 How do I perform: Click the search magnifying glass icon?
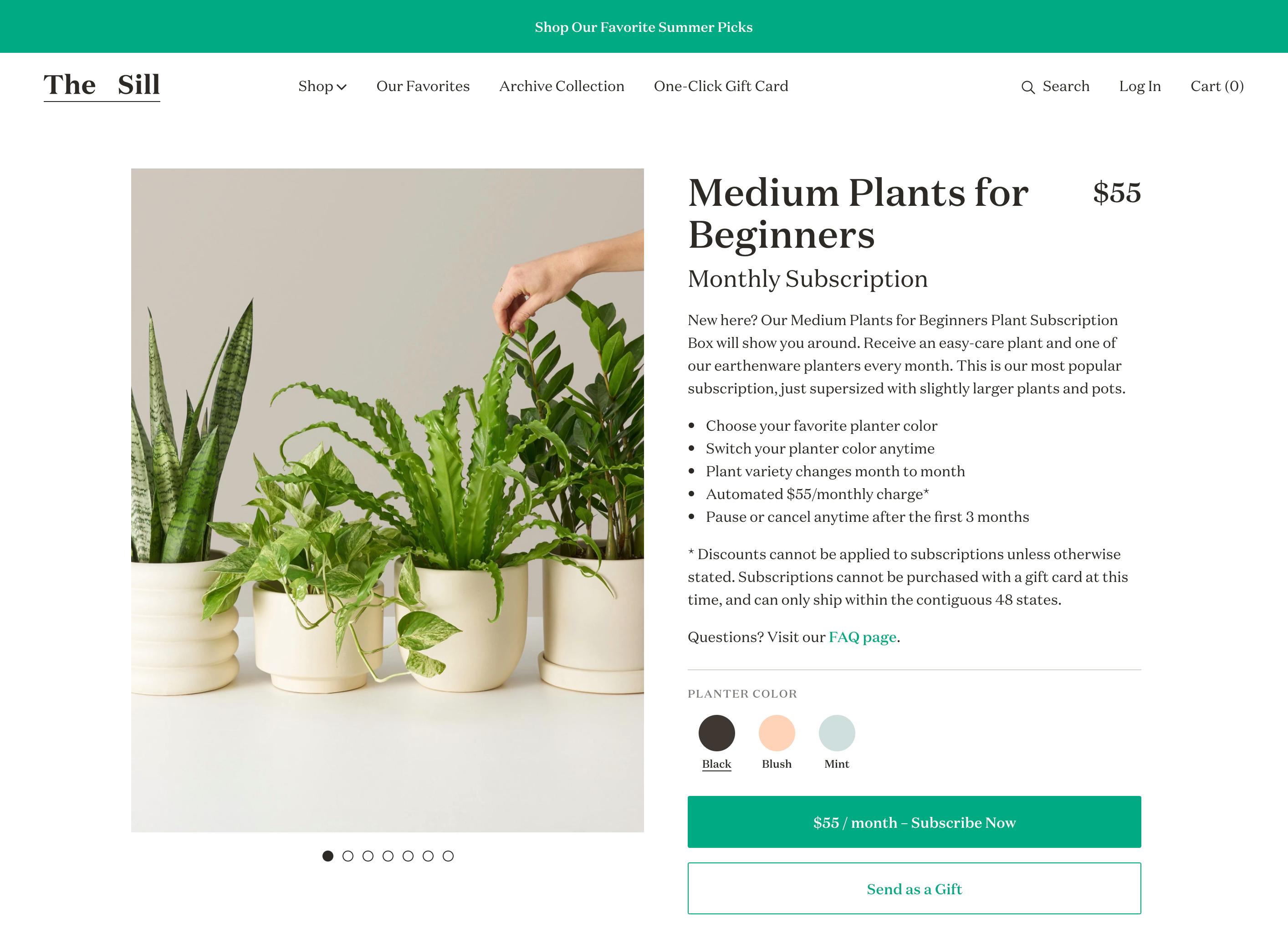pos(1027,87)
